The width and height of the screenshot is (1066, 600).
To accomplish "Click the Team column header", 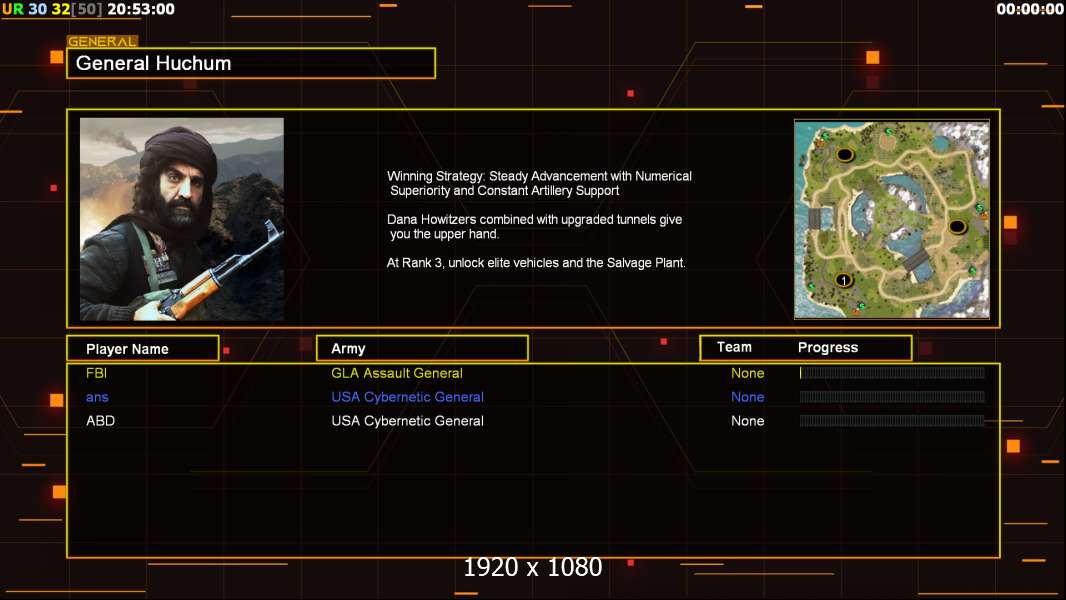I will [x=734, y=347].
